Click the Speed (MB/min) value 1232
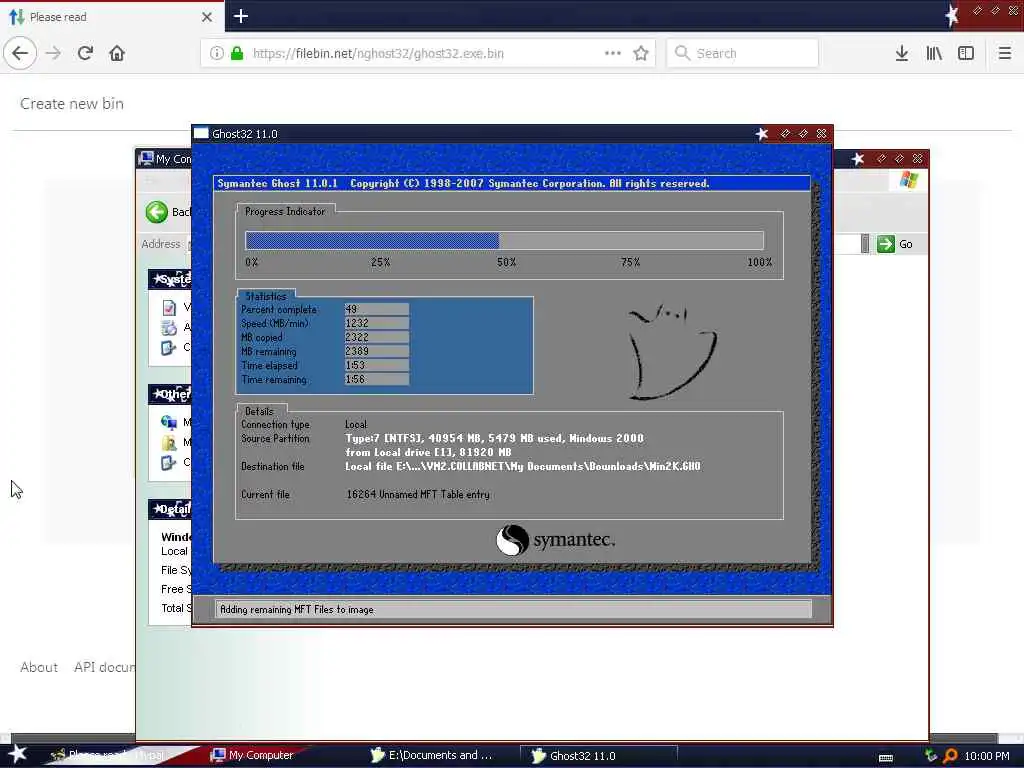This screenshot has width=1024, height=768. (377, 323)
